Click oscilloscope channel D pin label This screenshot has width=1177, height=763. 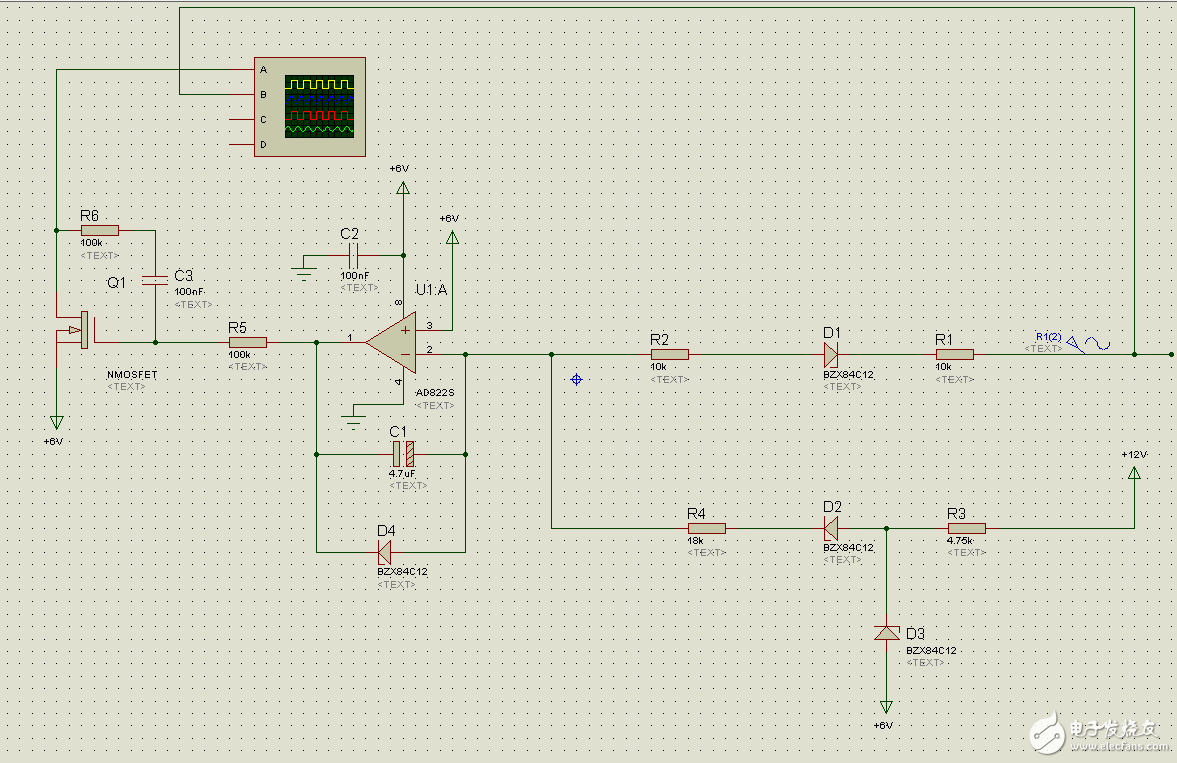coord(263,144)
